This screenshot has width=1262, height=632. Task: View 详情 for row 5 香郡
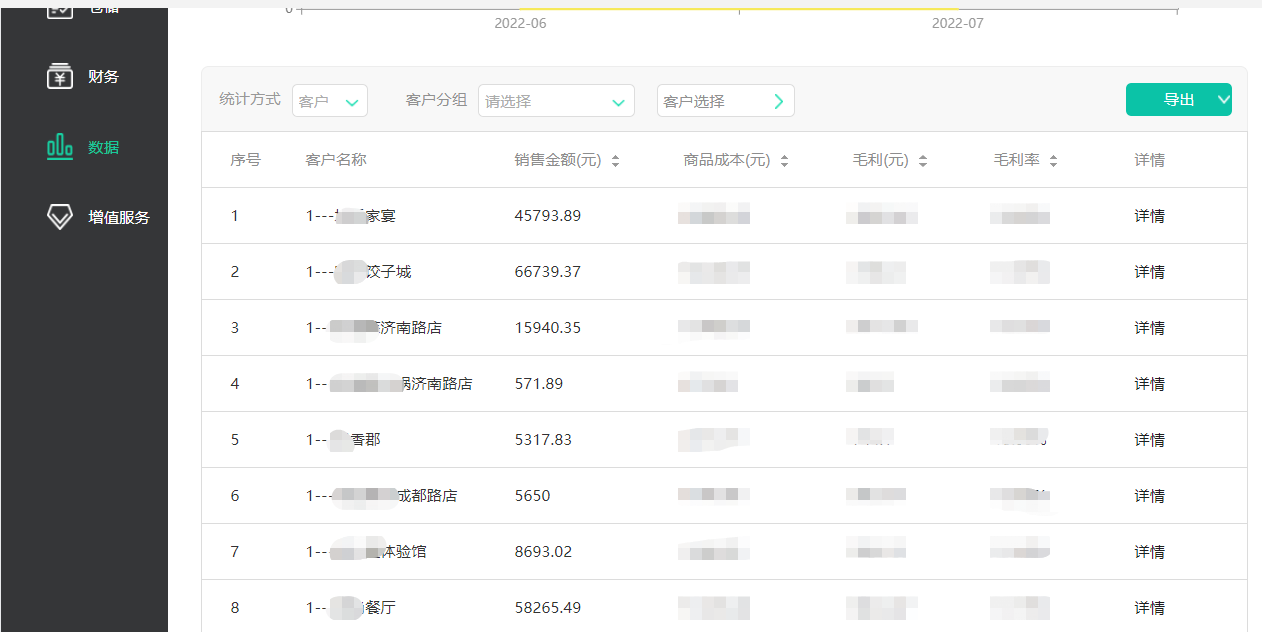pyautogui.click(x=1149, y=440)
